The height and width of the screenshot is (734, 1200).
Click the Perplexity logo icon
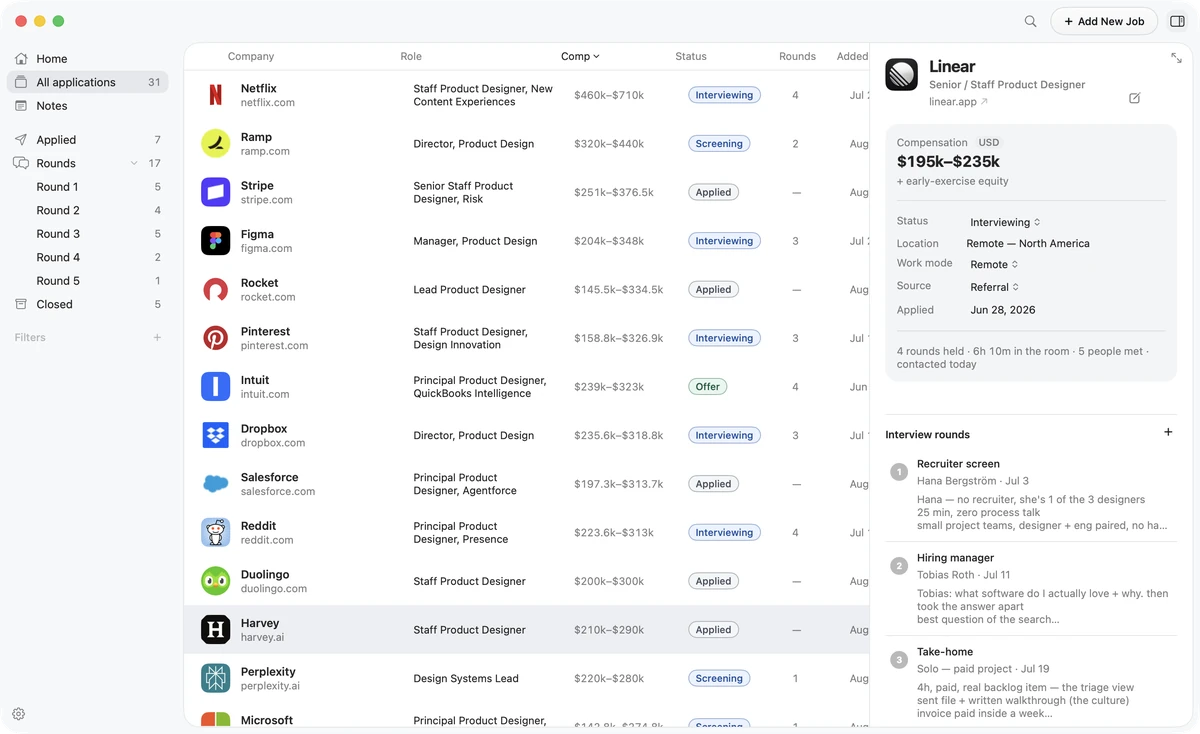215,678
